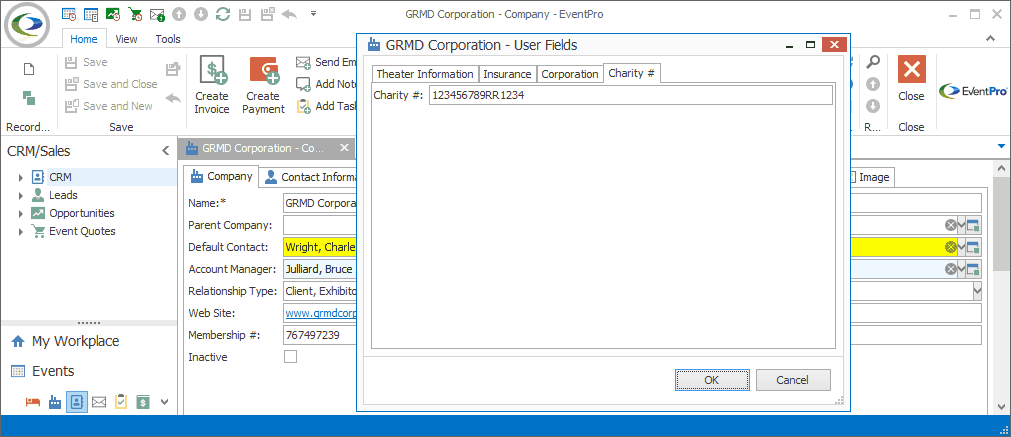Select the Charity # tab in User Fields
Screen dimensions: 1011x437
click(x=632, y=73)
